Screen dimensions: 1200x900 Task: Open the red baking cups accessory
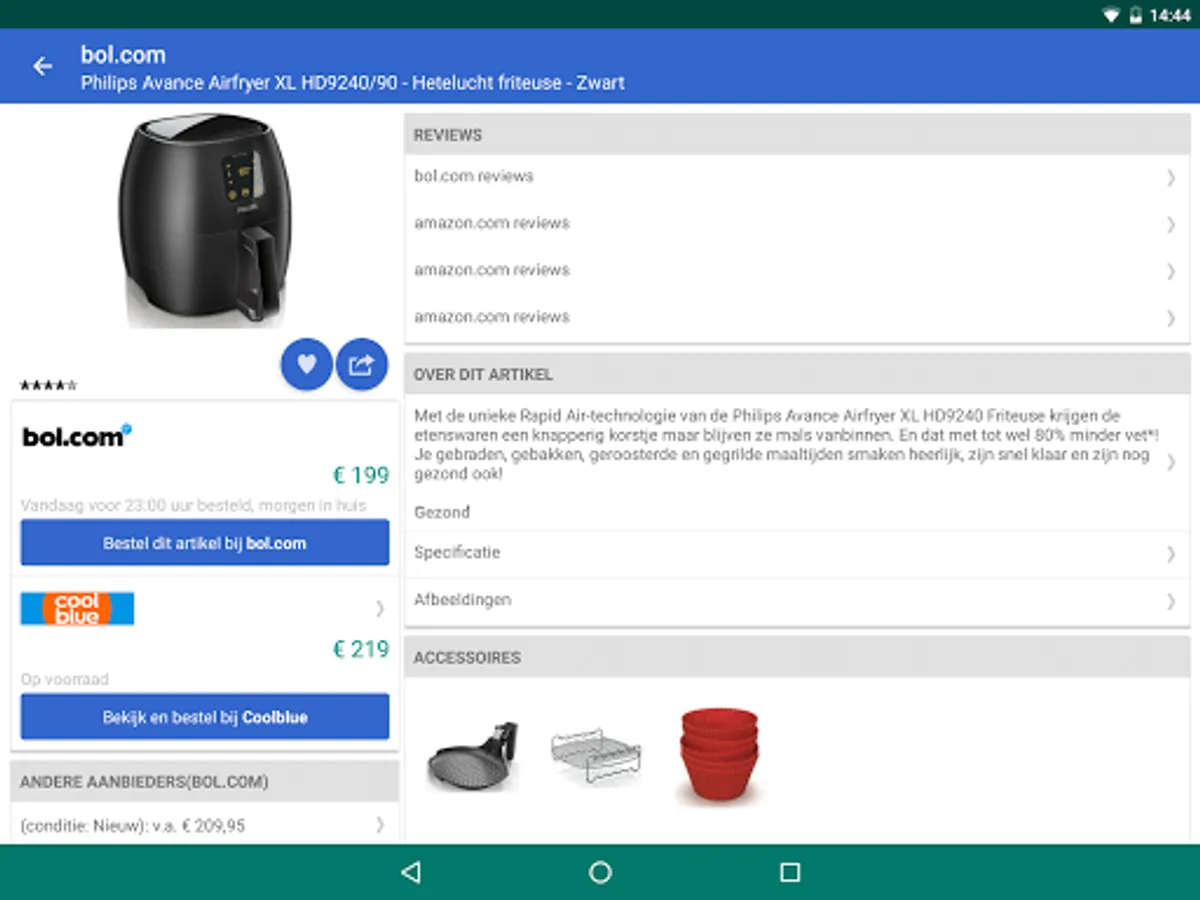(718, 754)
